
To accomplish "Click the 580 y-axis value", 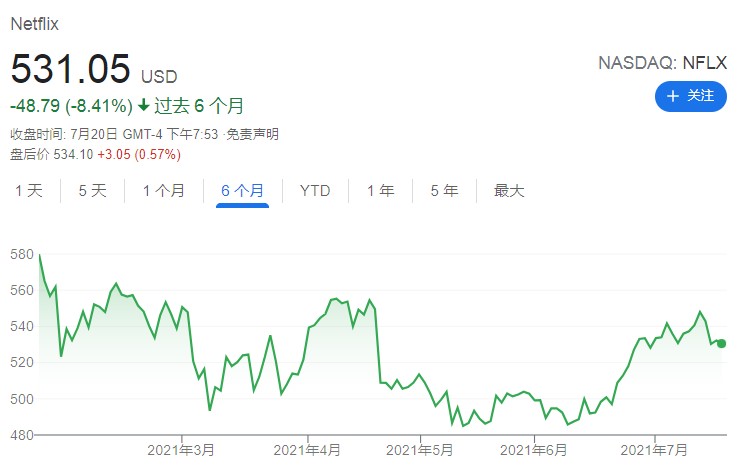I will (x=22, y=254).
